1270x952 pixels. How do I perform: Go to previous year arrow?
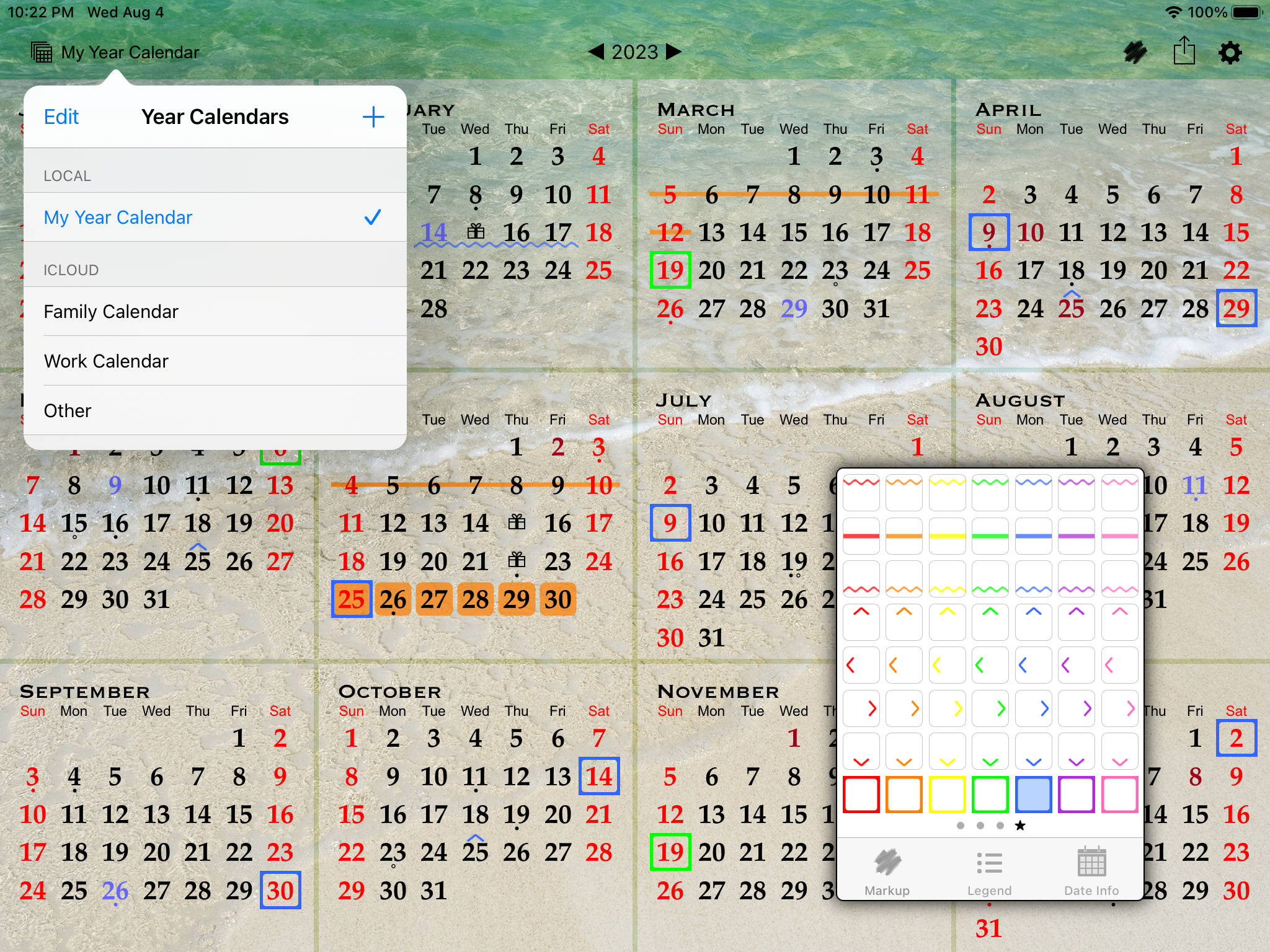(596, 51)
